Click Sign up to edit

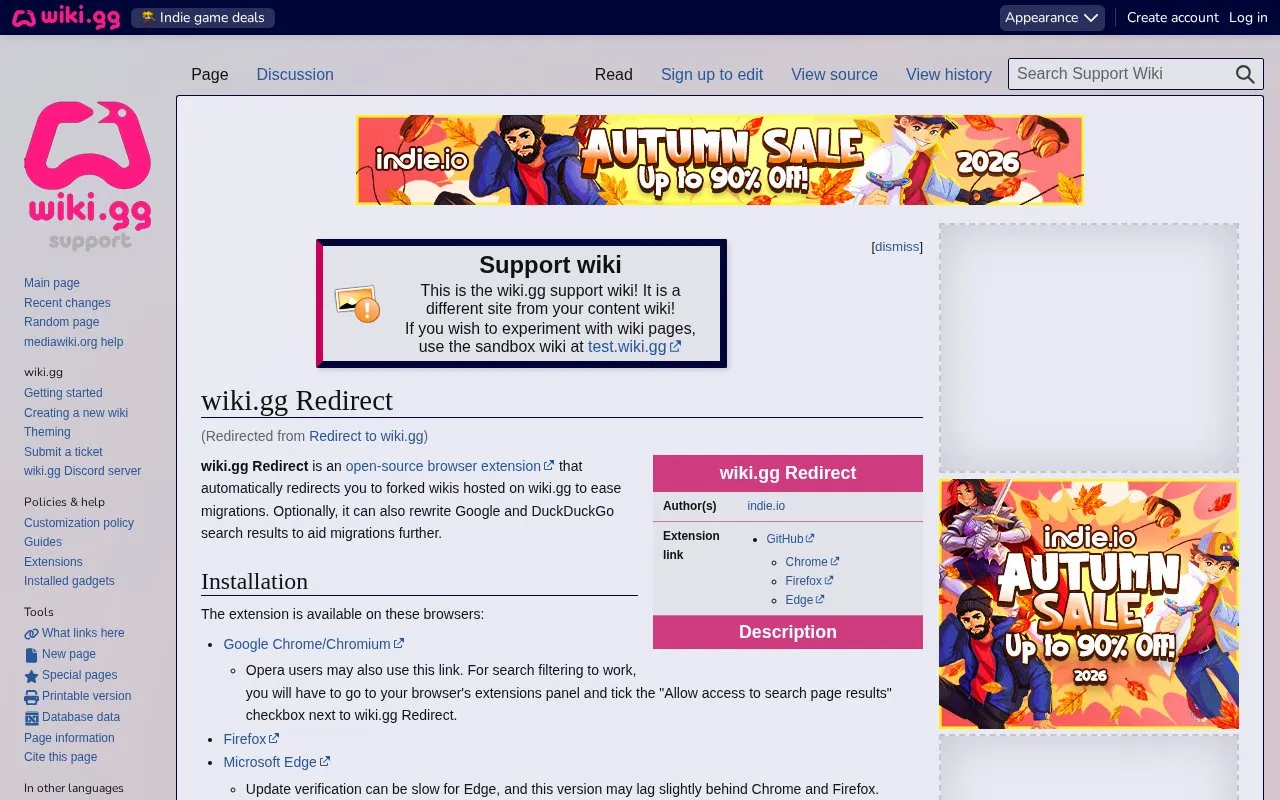coord(712,74)
